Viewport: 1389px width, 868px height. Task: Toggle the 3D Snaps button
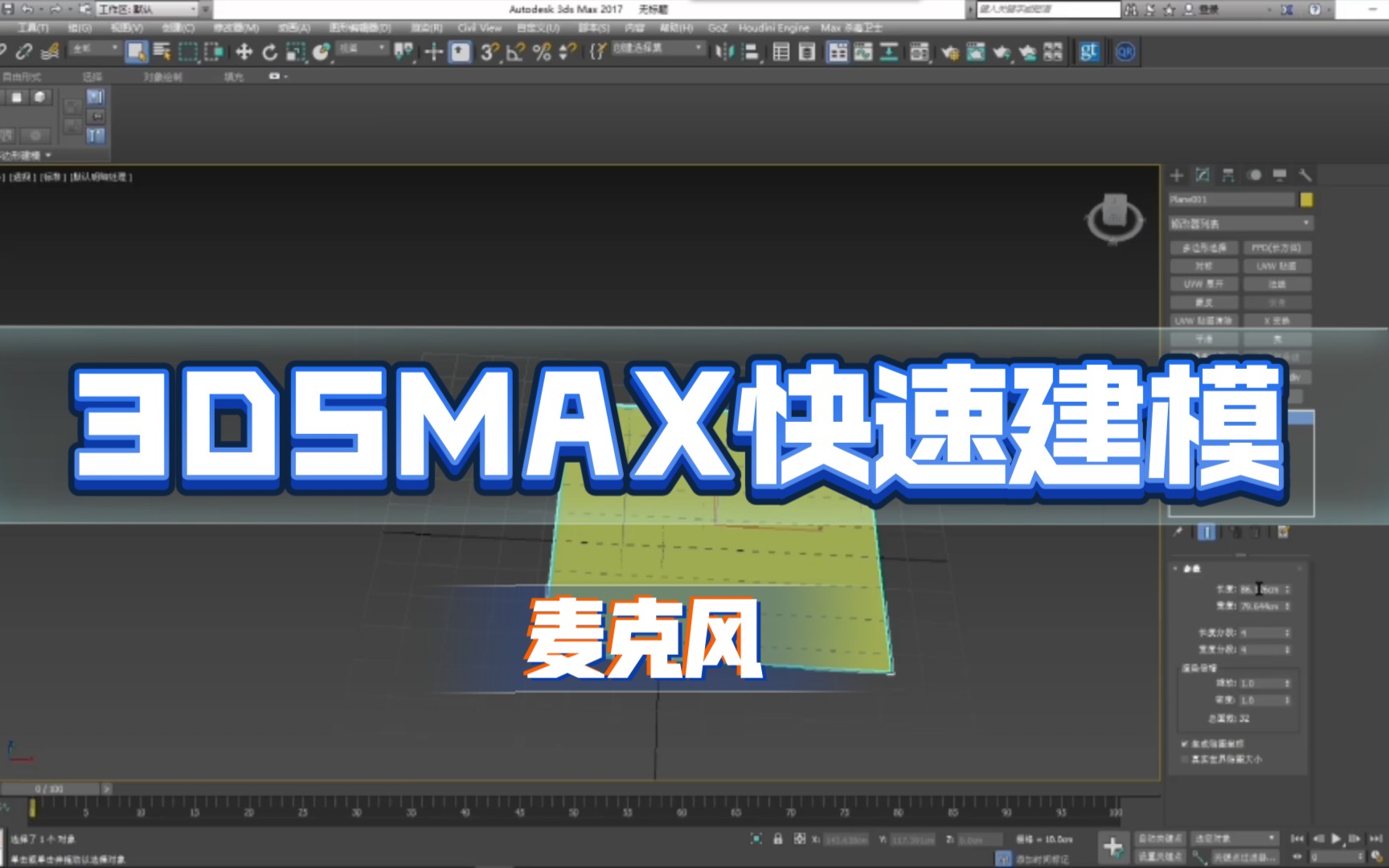point(489,52)
